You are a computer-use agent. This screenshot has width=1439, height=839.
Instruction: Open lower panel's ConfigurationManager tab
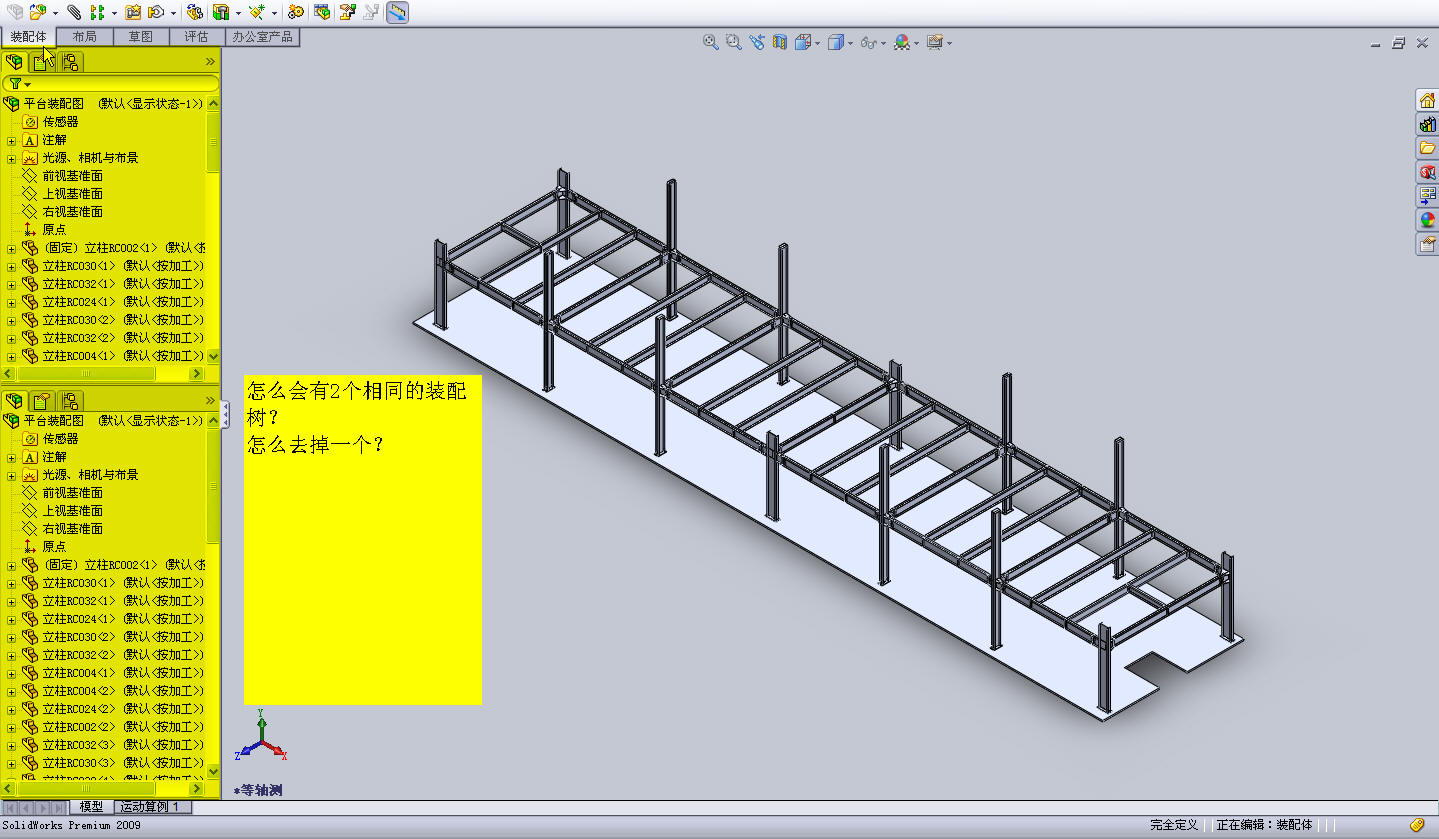(x=69, y=400)
